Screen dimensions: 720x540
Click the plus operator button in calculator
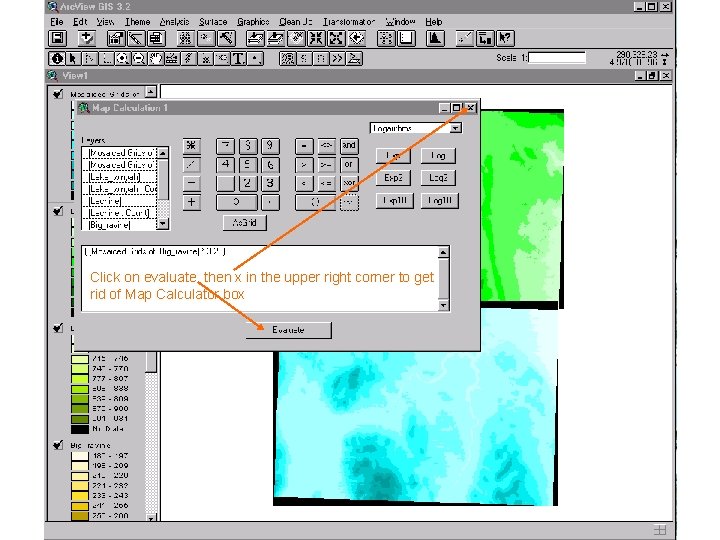[x=191, y=202]
